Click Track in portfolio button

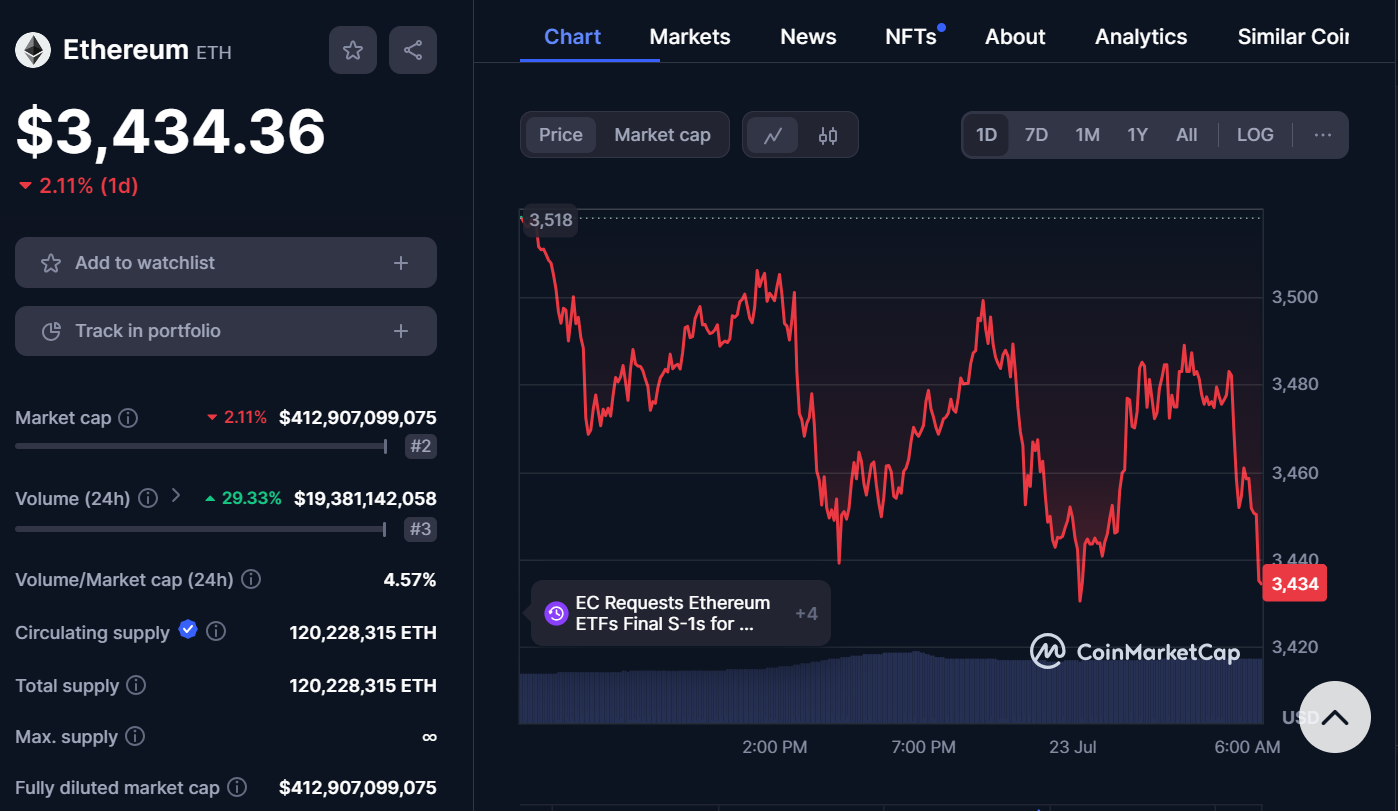(225, 331)
